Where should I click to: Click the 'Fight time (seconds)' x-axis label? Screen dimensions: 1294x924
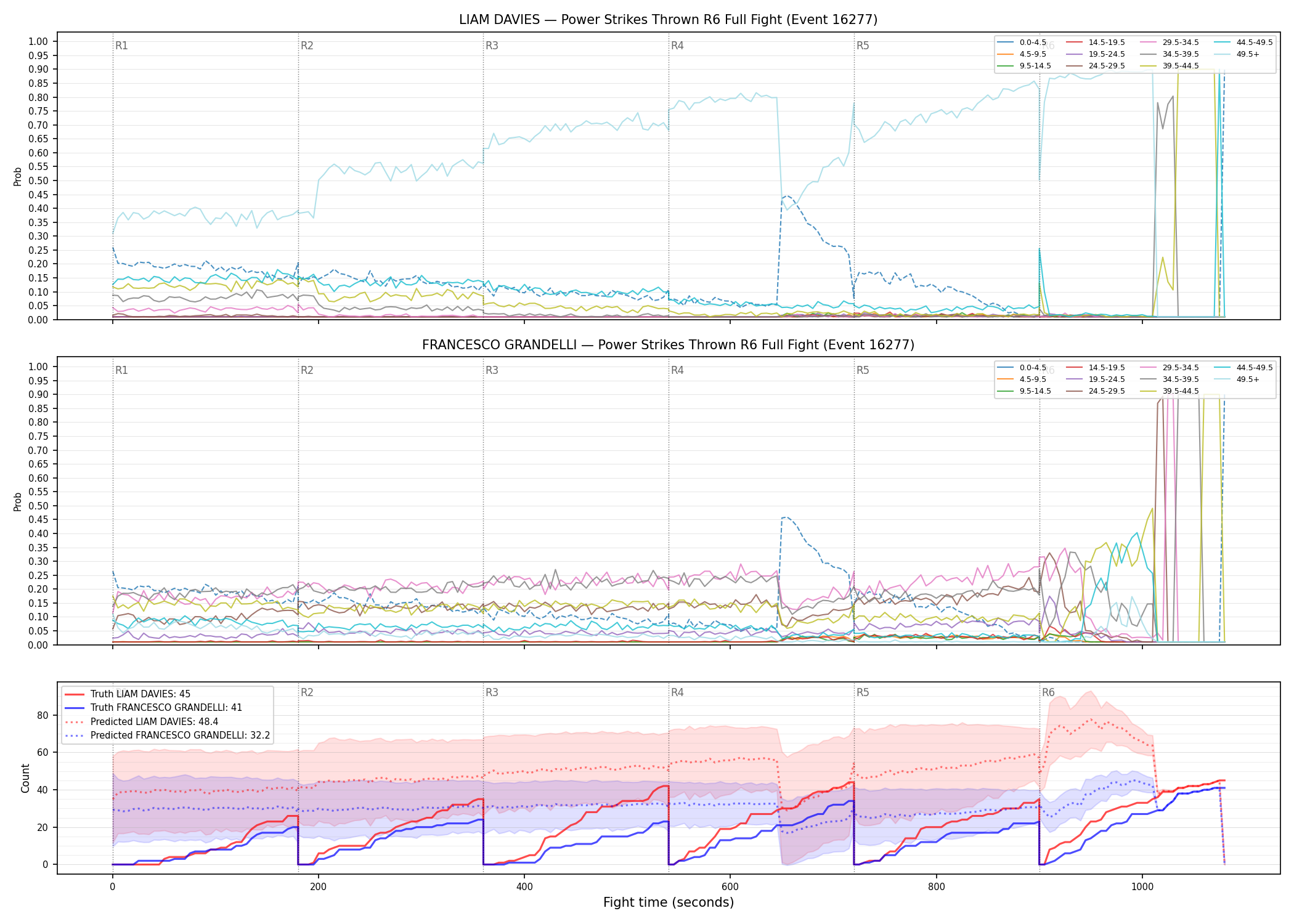[x=669, y=902]
